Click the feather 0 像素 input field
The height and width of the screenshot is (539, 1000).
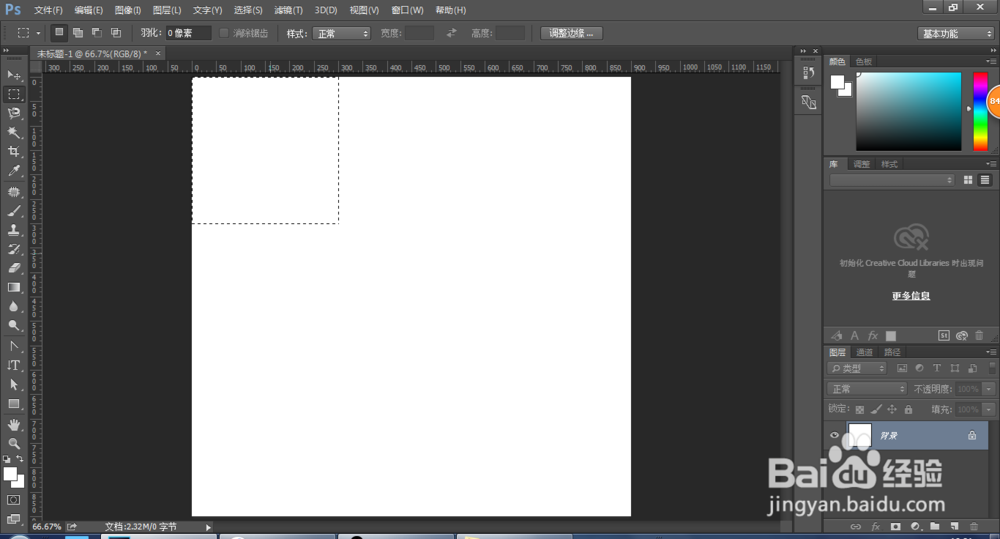pyautogui.click(x=188, y=33)
